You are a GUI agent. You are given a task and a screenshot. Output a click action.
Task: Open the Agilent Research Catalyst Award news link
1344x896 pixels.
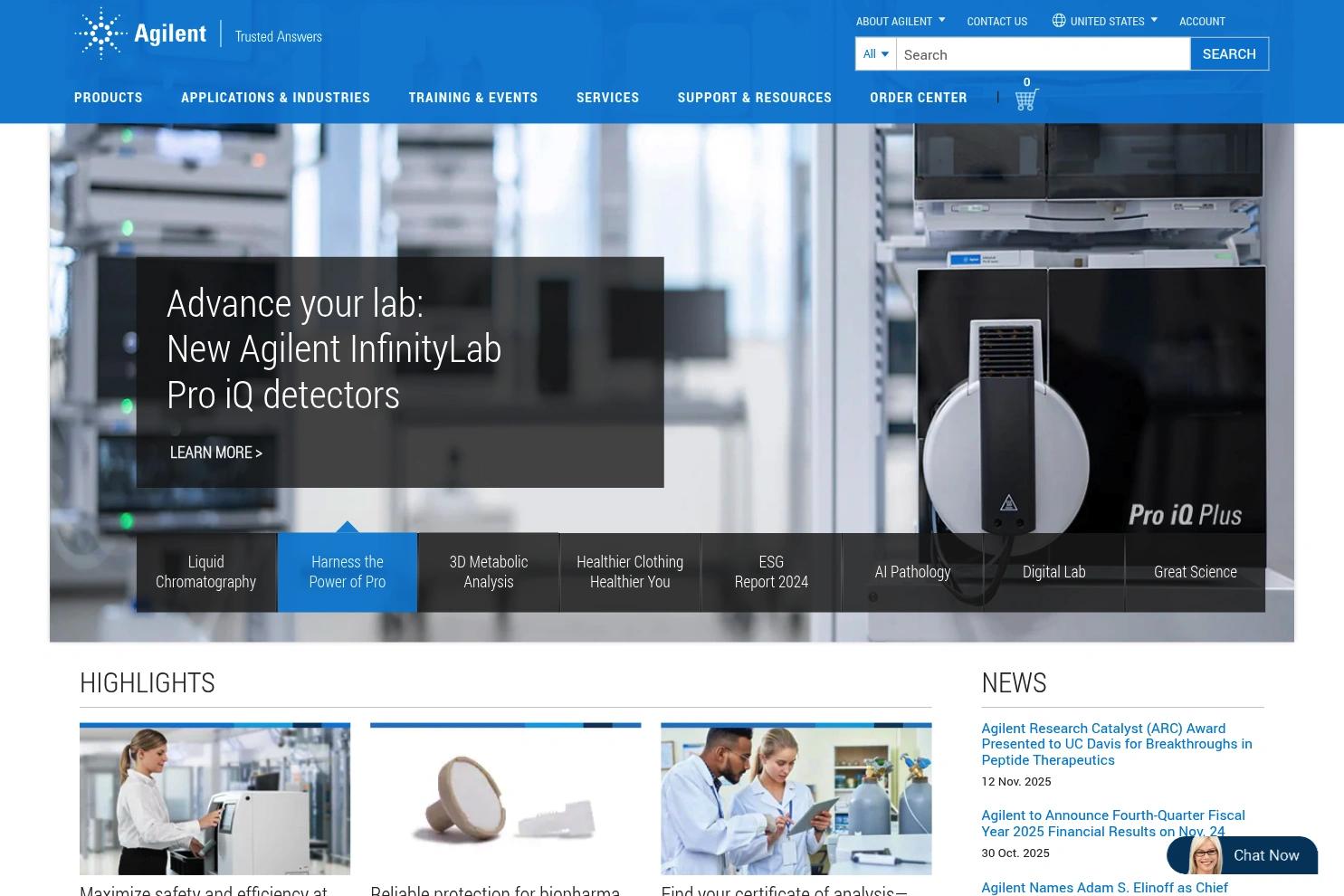(x=1117, y=744)
